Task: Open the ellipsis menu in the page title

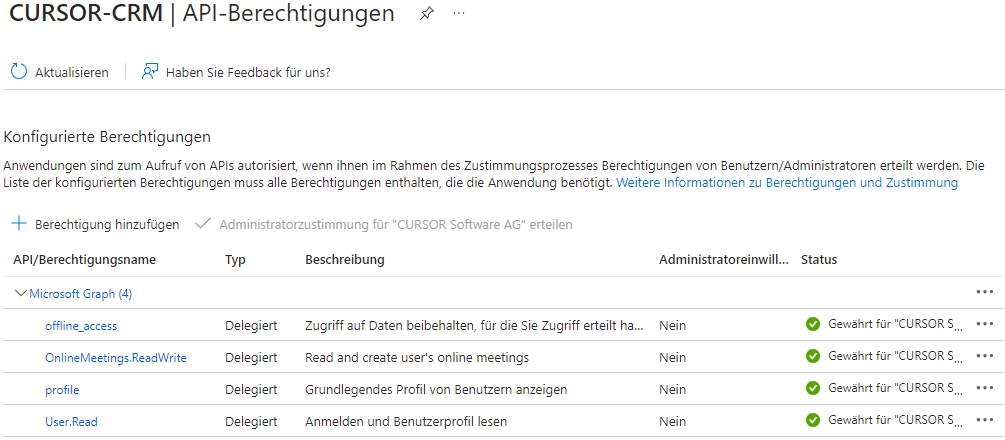Action: [x=459, y=13]
